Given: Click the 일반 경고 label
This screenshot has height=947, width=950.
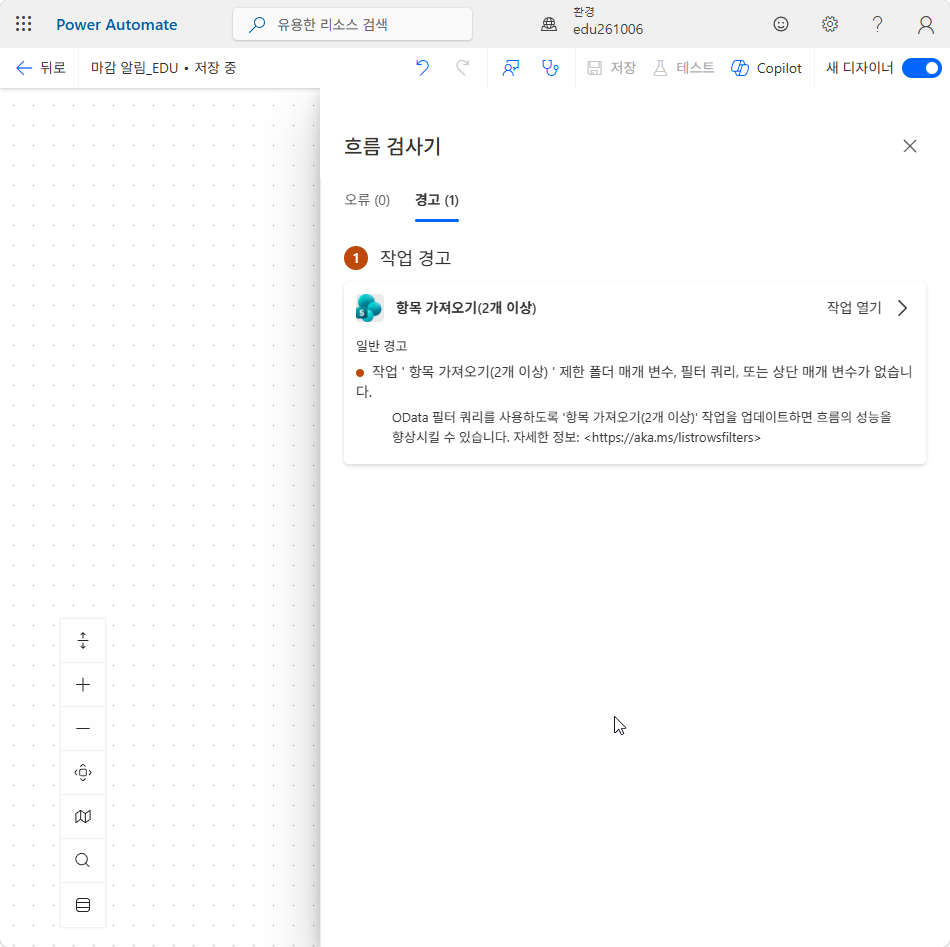Looking at the screenshot, I should pyautogui.click(x=382, y=346).
